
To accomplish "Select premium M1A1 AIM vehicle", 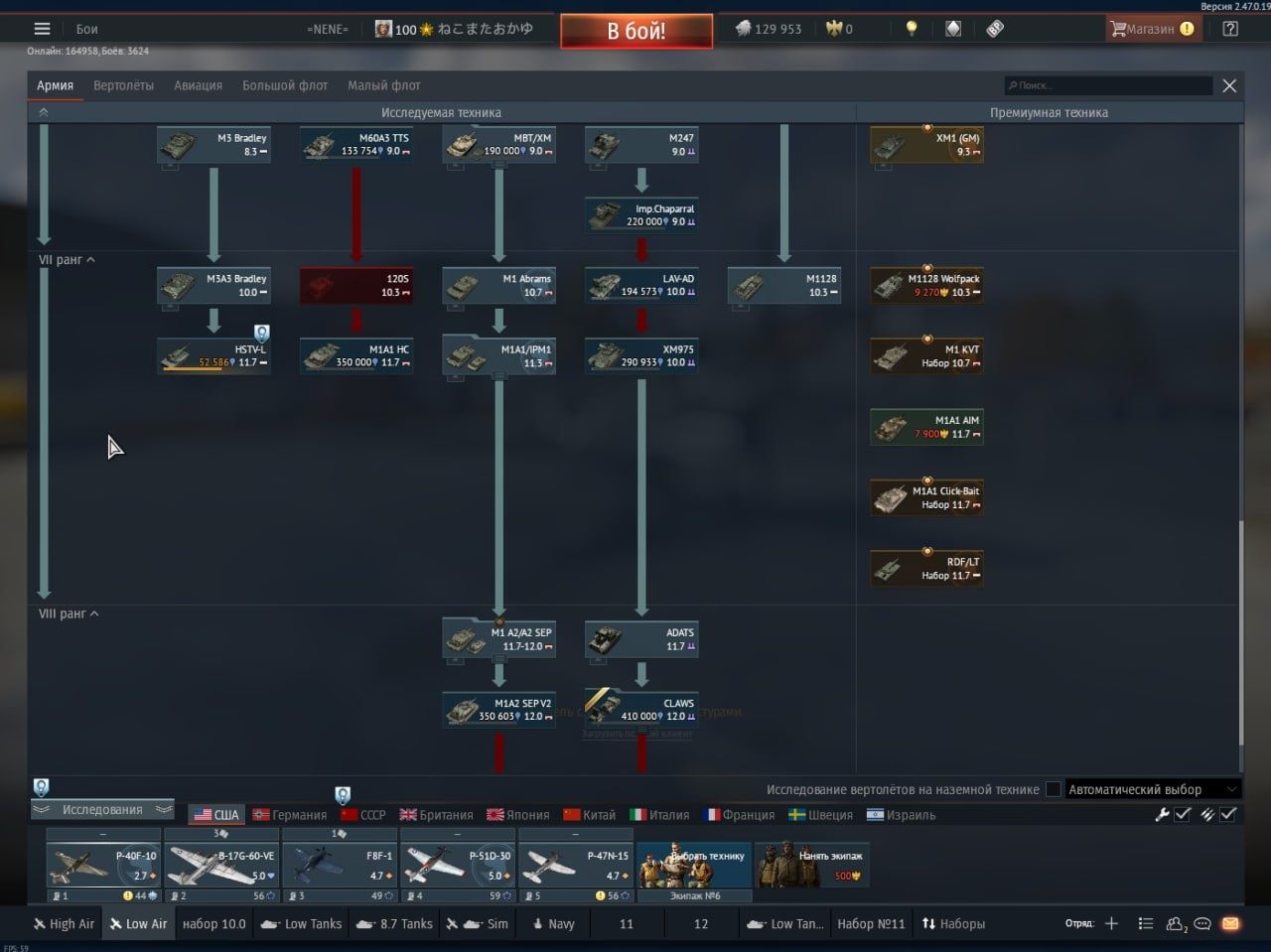I will (927, 427).
